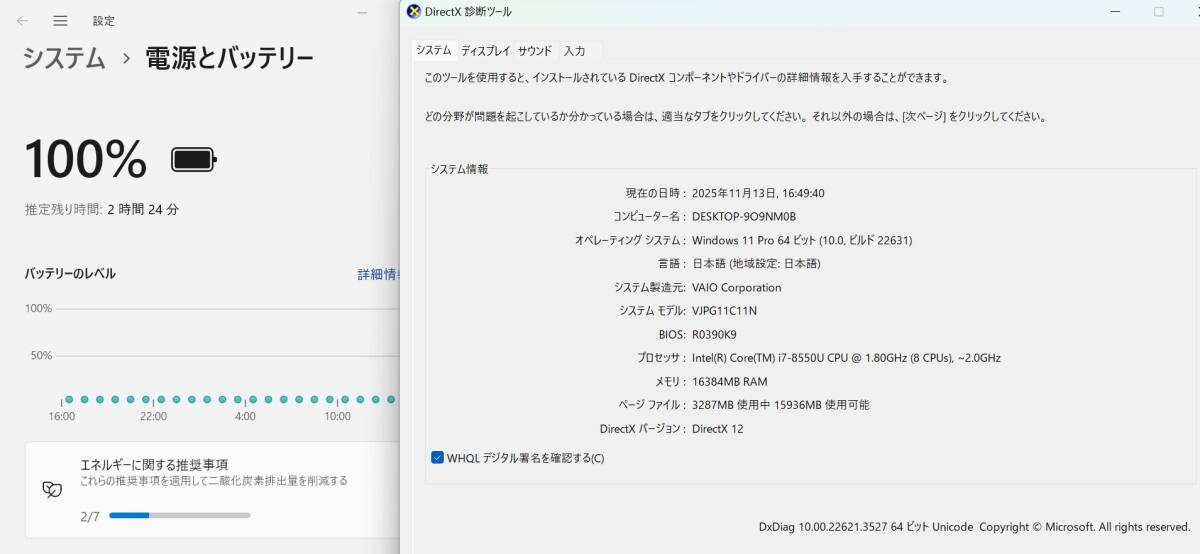Click the システム情報 group label
The image size is (1200, 554).
460,170
